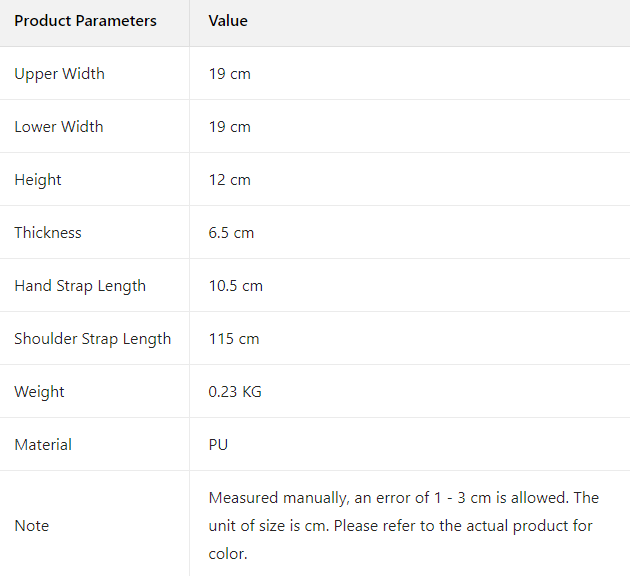The height and width of the screenshot is (576, 630).
Task: Select the Shoulder Strap Length label
Action: tap(93, 339)
